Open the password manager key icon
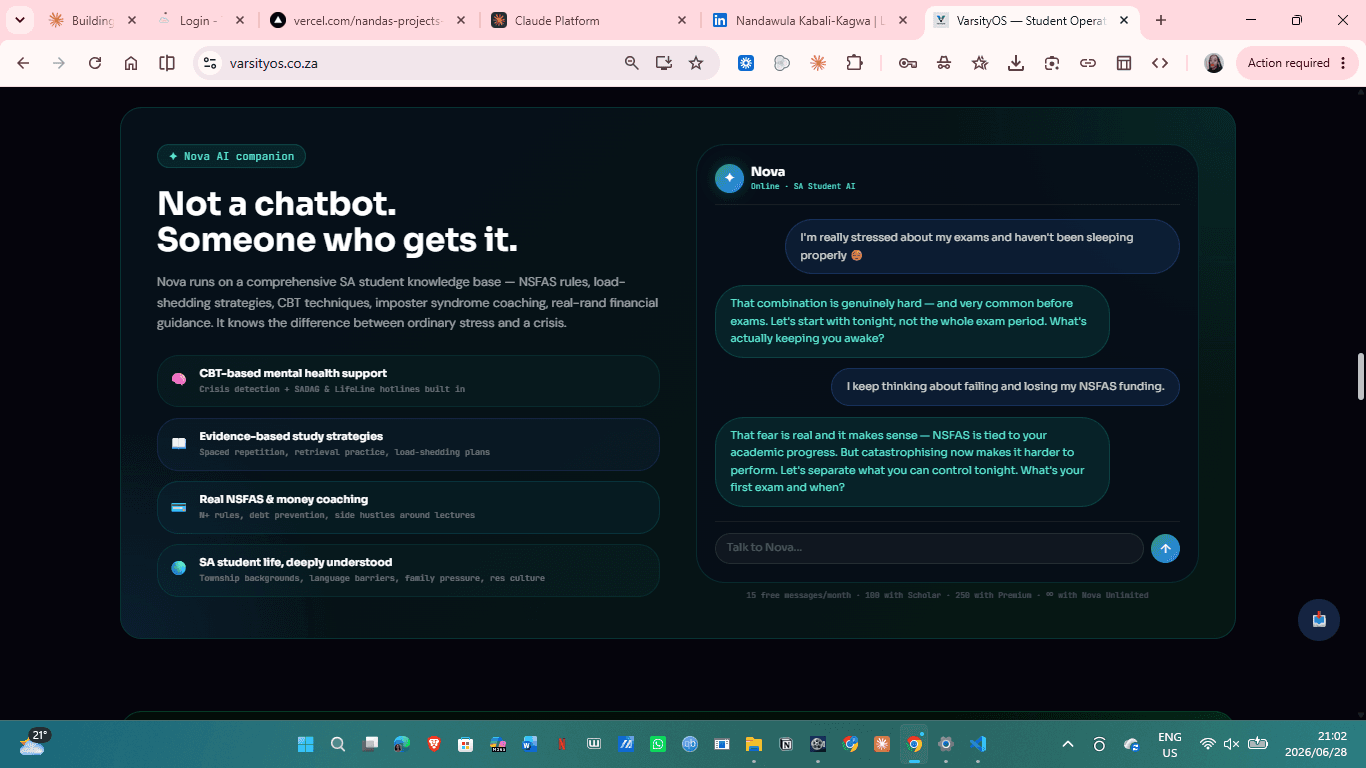 pyautogui.click(x=908, y=63)
